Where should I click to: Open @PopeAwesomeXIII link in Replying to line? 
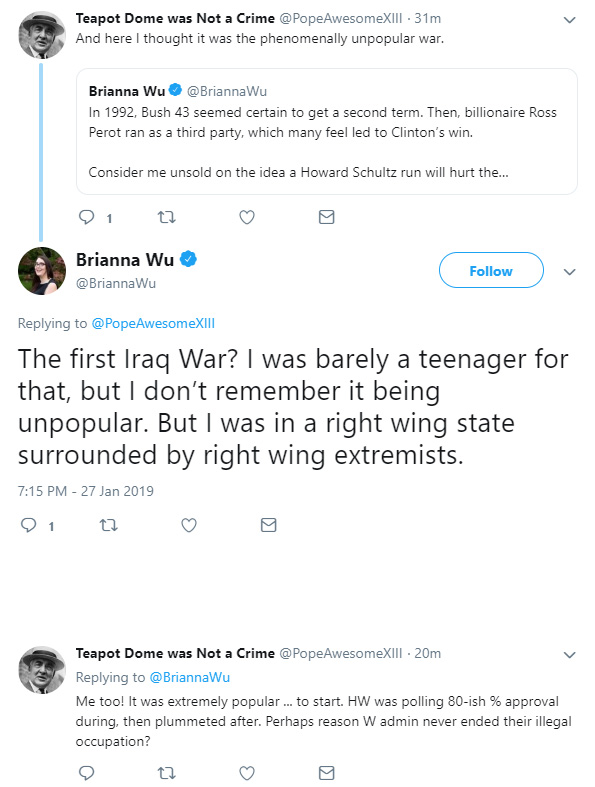(153, 323)
